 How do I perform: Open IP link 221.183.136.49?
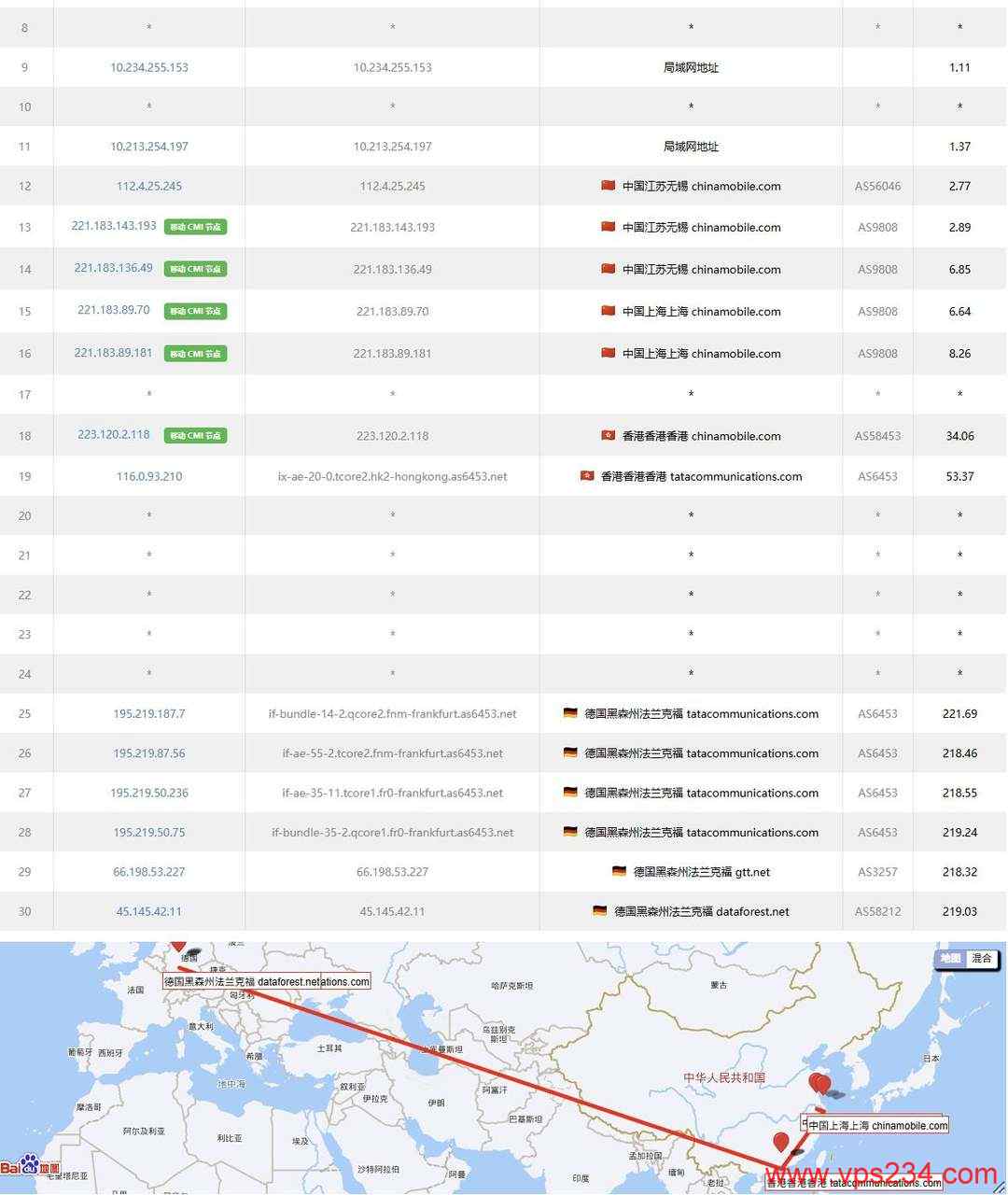pyautogui.click(x=114, y=268)
